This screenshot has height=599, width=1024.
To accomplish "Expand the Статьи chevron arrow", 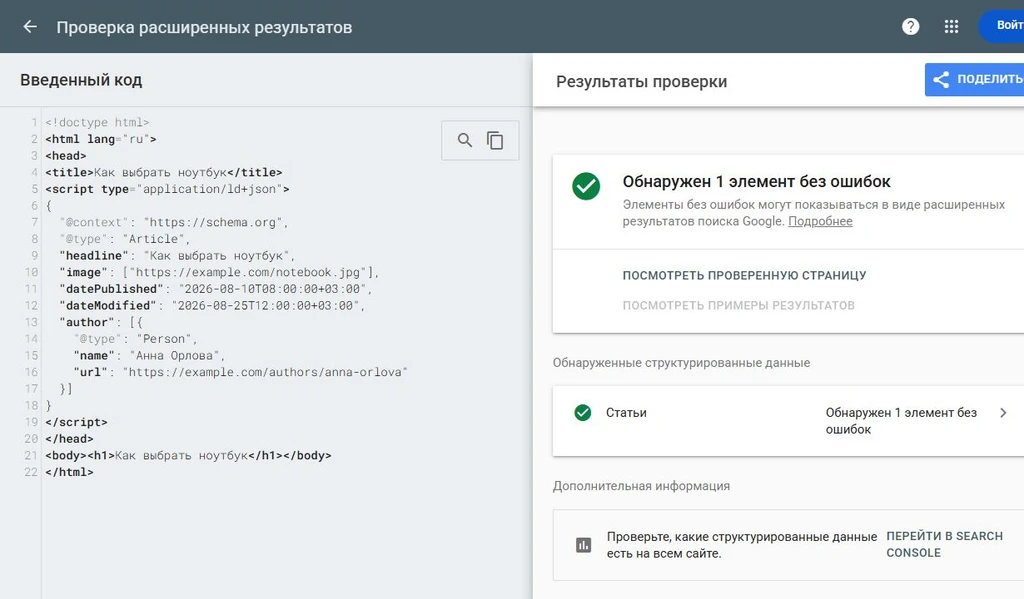I will coord(1003,413).
